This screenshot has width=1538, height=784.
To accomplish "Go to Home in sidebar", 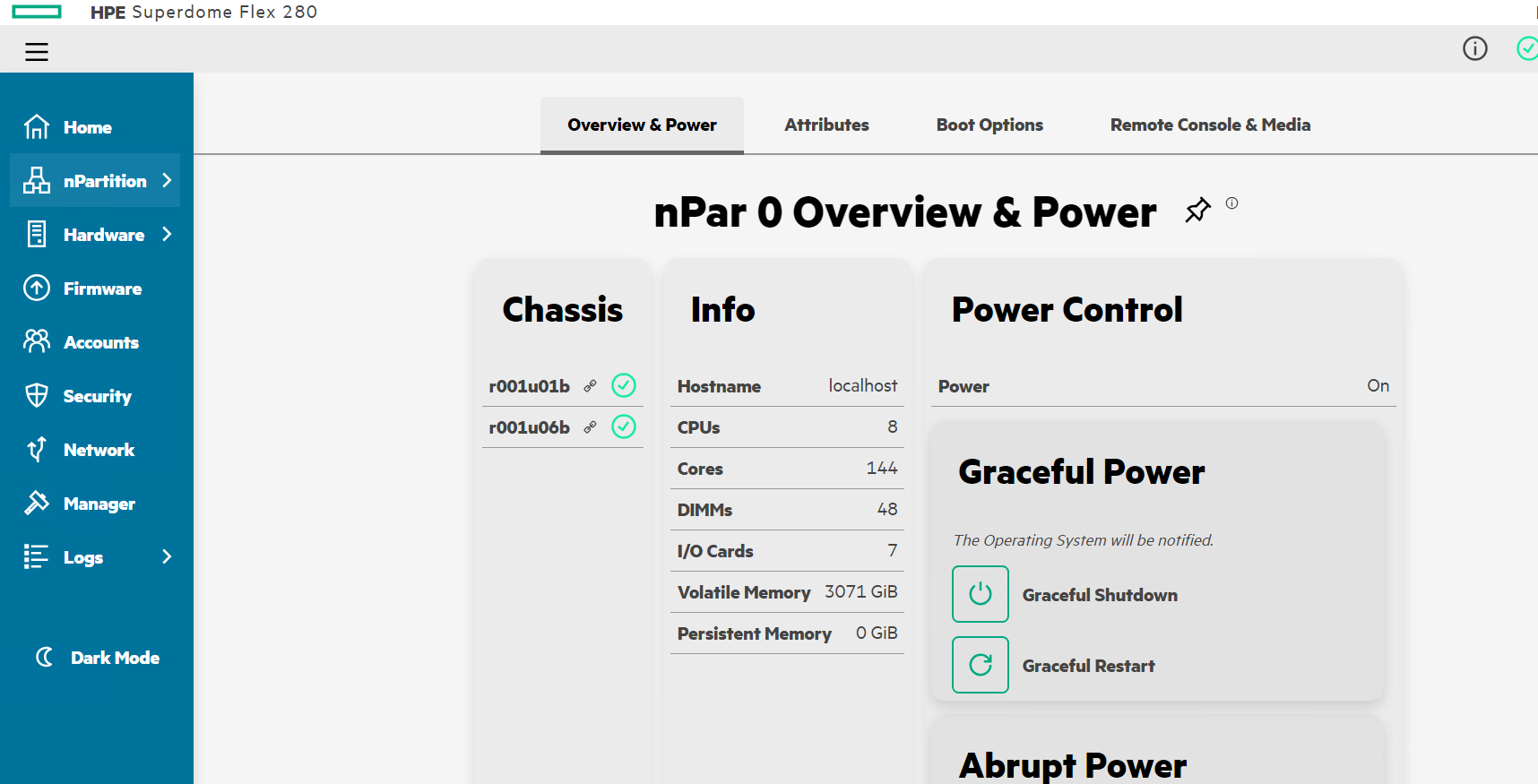I will click(88, 127).
